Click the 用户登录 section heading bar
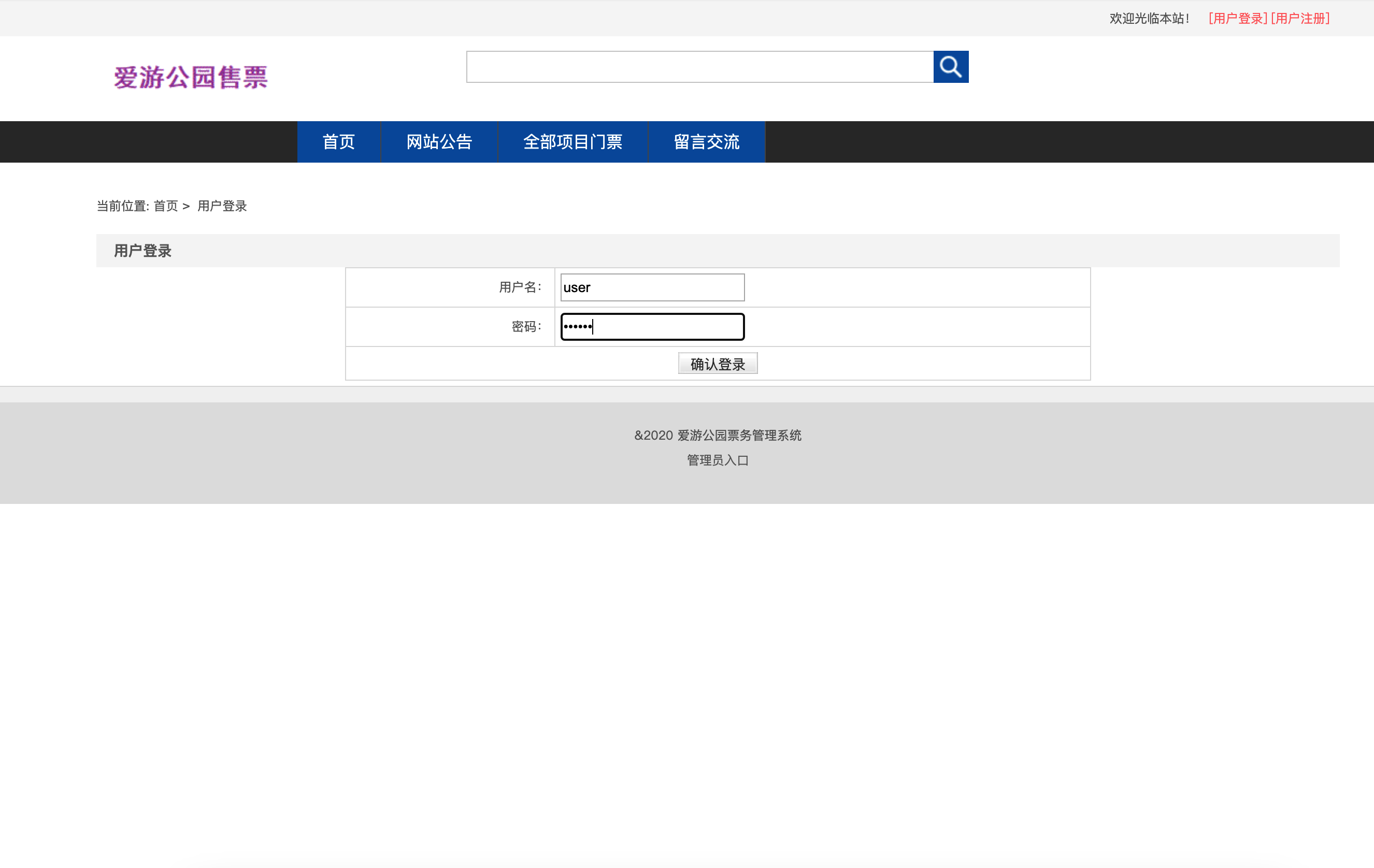 click(x=142, y=251)
